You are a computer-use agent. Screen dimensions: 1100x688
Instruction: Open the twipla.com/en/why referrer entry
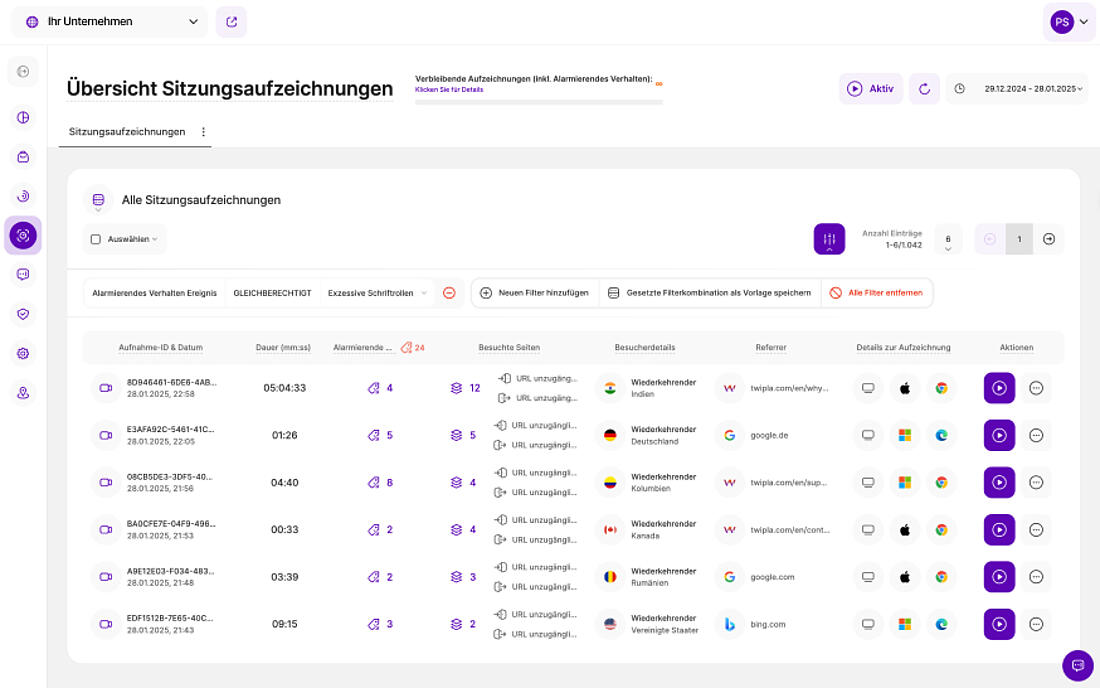click(x=789, y=389)
